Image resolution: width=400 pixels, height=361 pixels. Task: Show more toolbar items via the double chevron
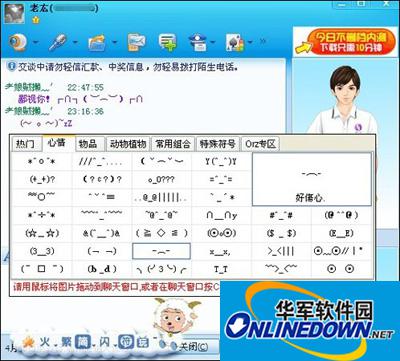click(x=263, y=41)
